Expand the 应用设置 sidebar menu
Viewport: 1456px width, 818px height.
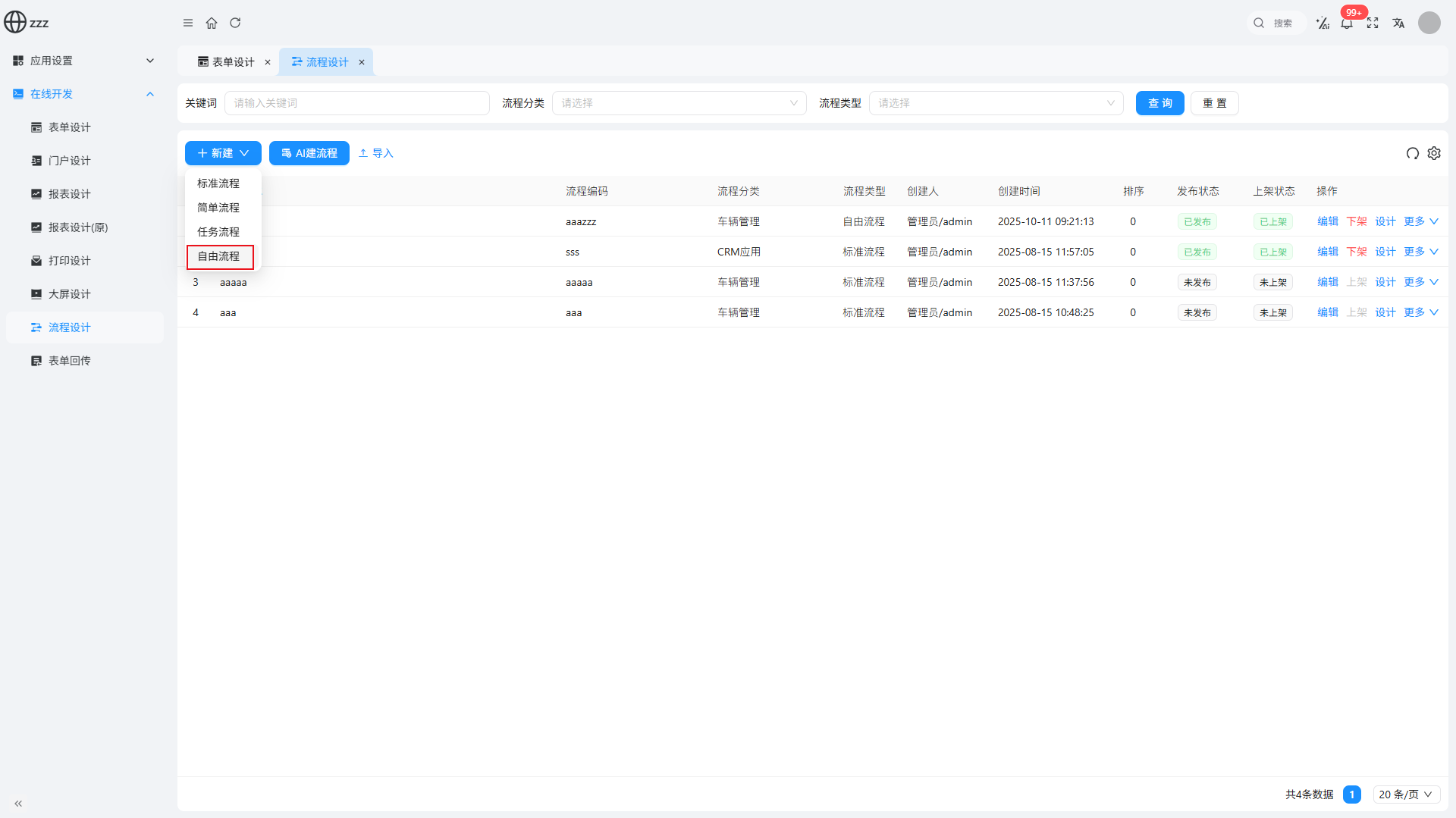point(83,61)
